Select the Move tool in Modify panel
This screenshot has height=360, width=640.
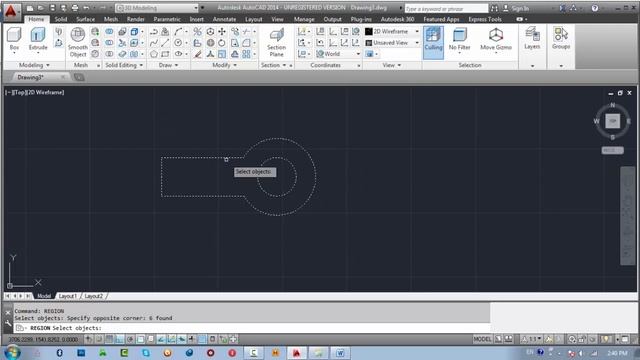222,31
